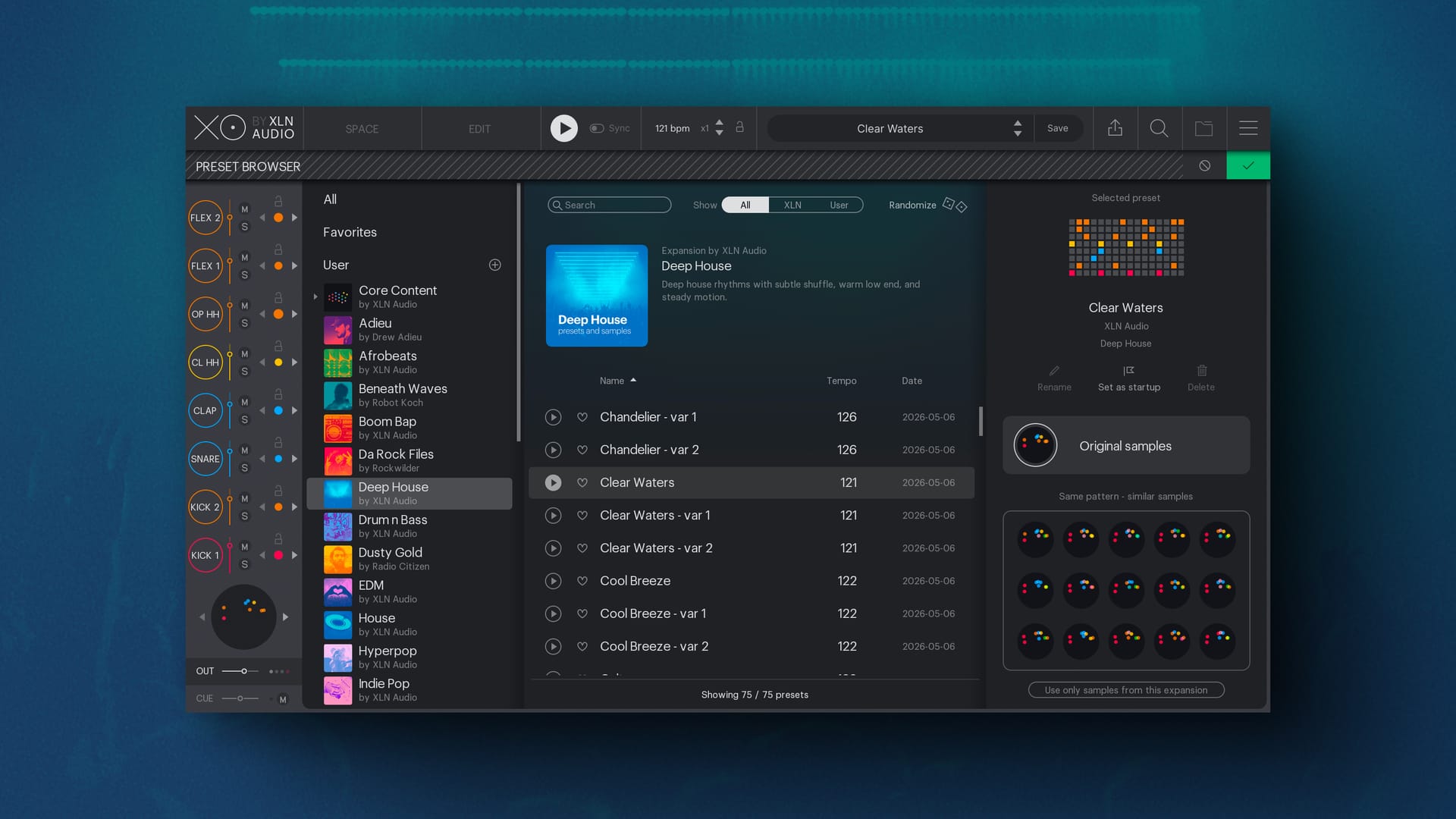The width and height of the screenshot is (1456, 819).
Task: Cancel preset browser with the circle-slash icon
Action: 1204,165
